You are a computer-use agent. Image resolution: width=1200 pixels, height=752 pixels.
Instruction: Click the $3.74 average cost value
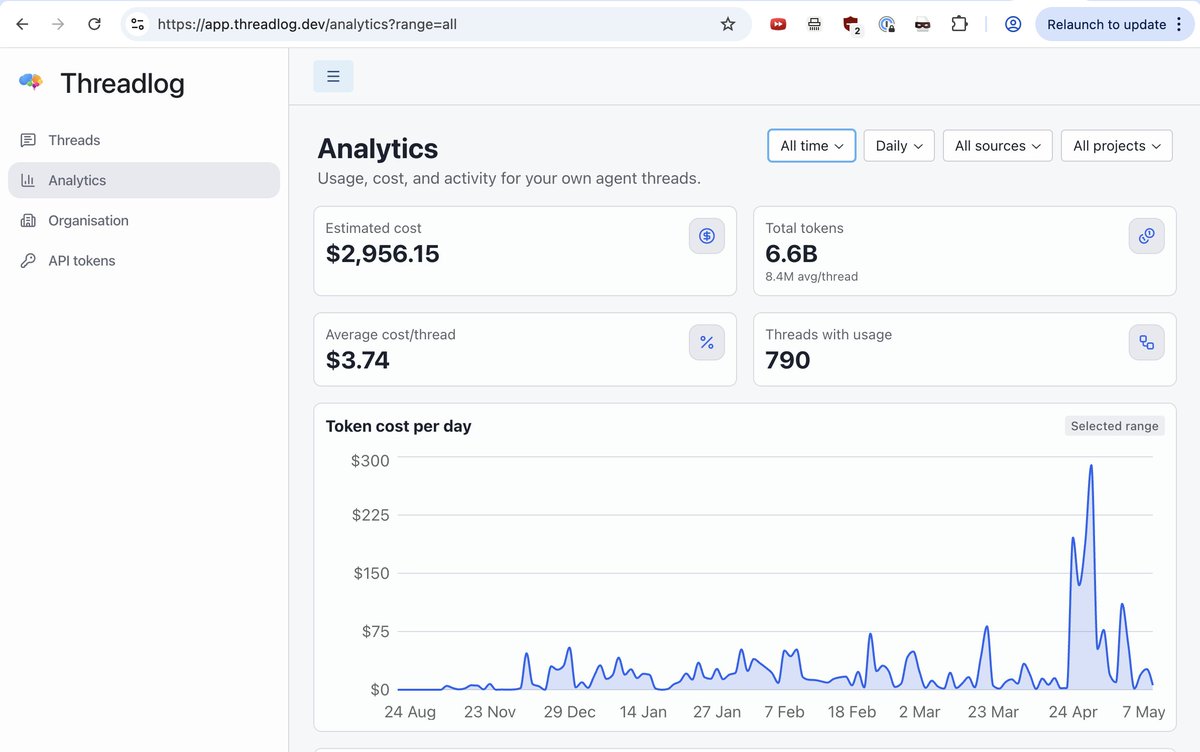[358, 360]
